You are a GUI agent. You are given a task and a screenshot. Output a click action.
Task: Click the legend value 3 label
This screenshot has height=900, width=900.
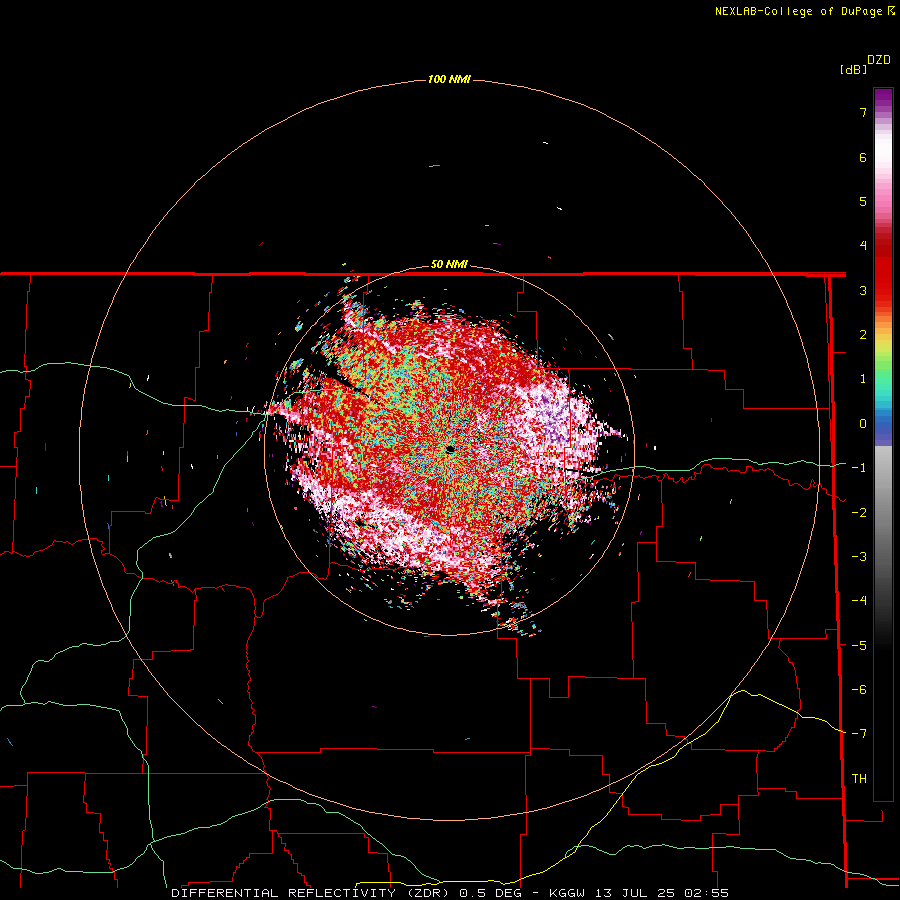pyautogui.click(x=863, y=290)
